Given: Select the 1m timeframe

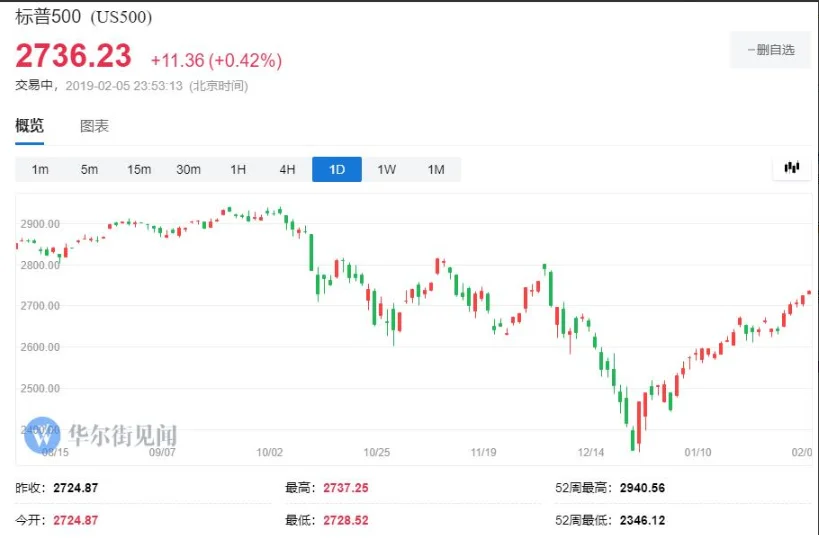Looking at the screenshot, I should [40, 169].
